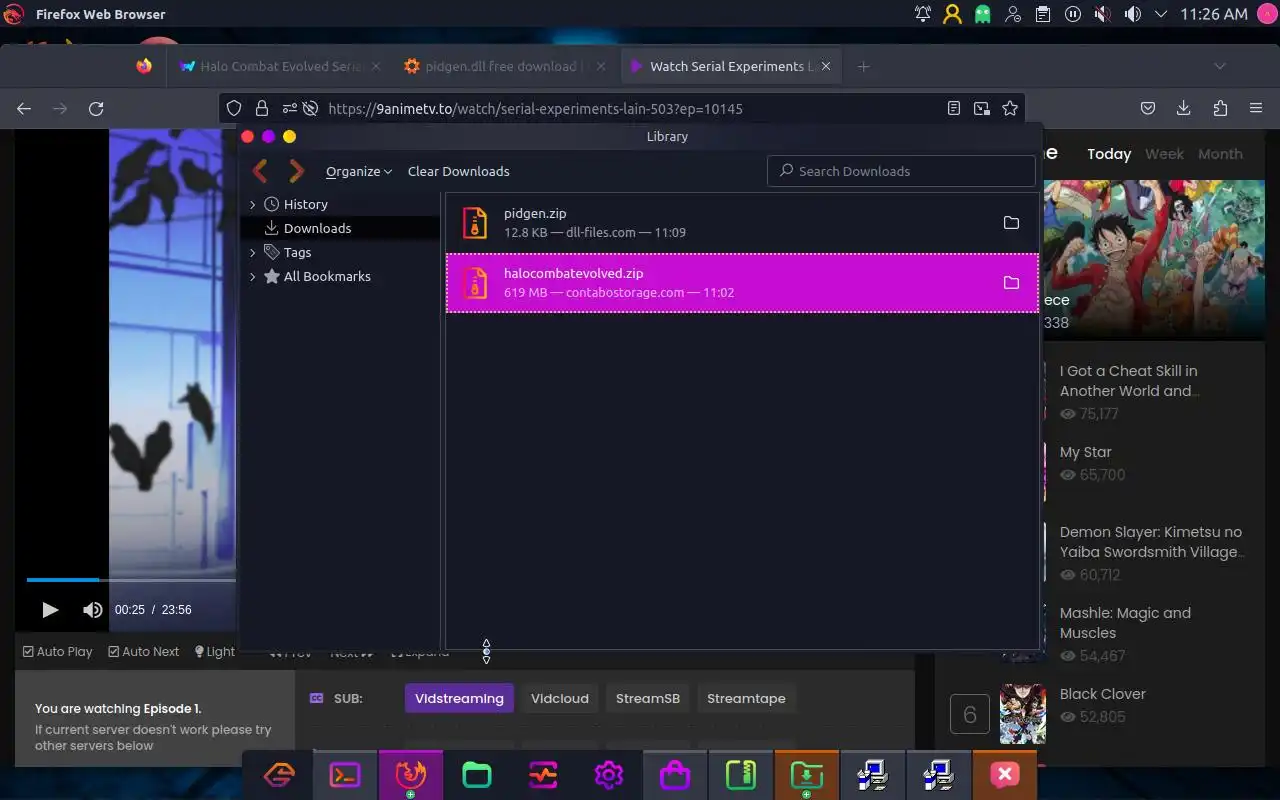Screen dimensions: 1280x800
Task: Open Mashle: Magic and Muscles link
Action: [x=1125, y=623]
